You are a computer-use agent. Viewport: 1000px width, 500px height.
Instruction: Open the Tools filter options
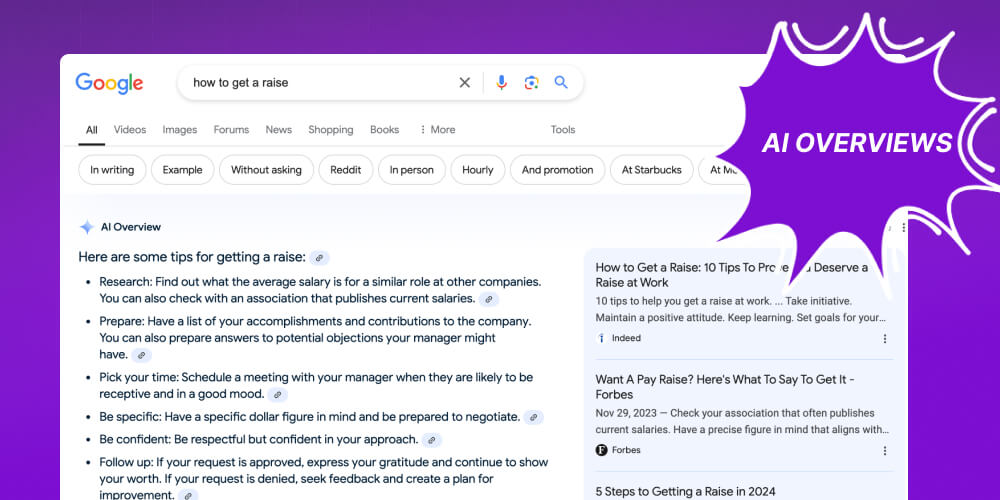pyautogui.click(x=563, y=129)
